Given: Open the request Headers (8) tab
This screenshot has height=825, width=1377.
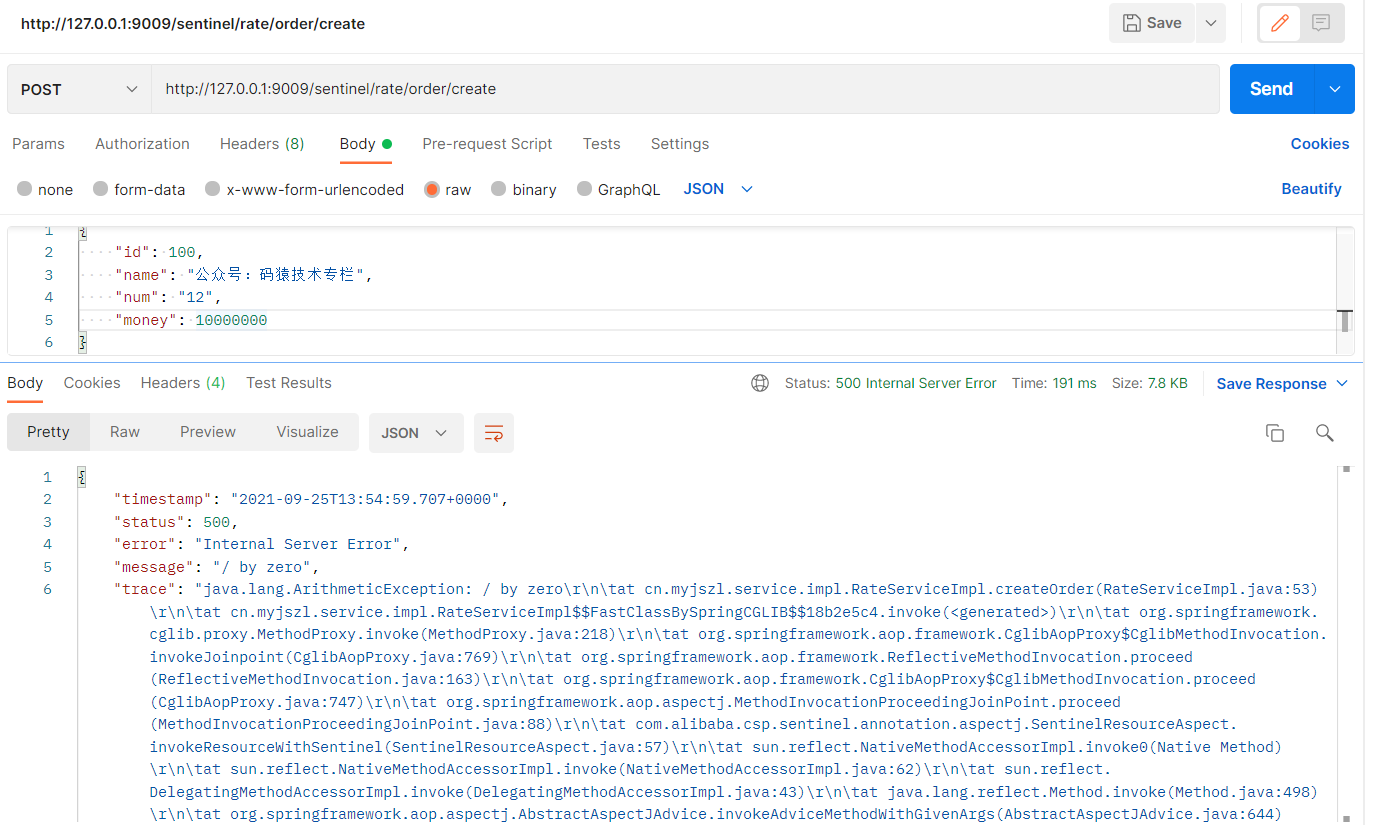Looking at the screenshot, I should (x=262, y=144).
